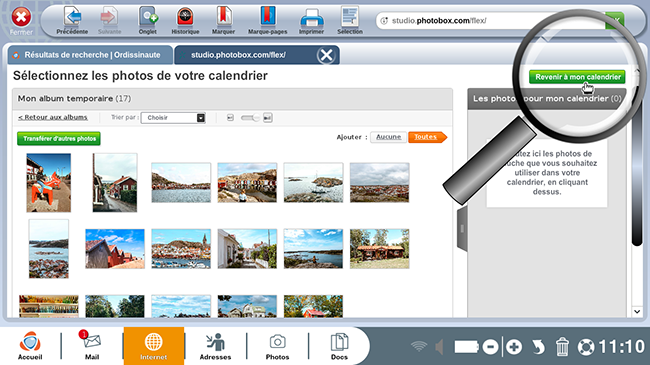Viewport: 650px width, 365px height.
Task: Click Revenir à mon calendrier button
Action: pyautogui.click(x=577, y=77)
